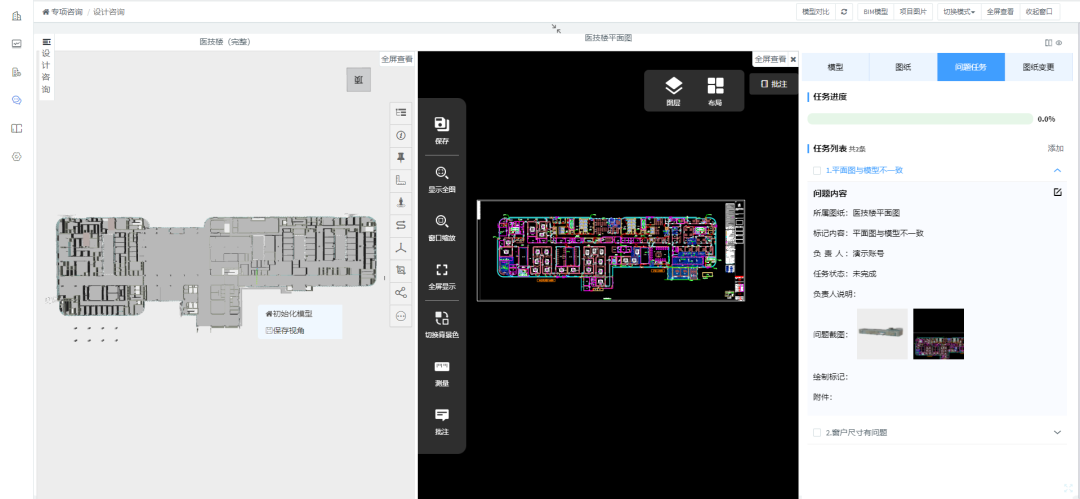Click the 模型对比 button
This screenshot has width=1080, height=499.
[815, 12]
